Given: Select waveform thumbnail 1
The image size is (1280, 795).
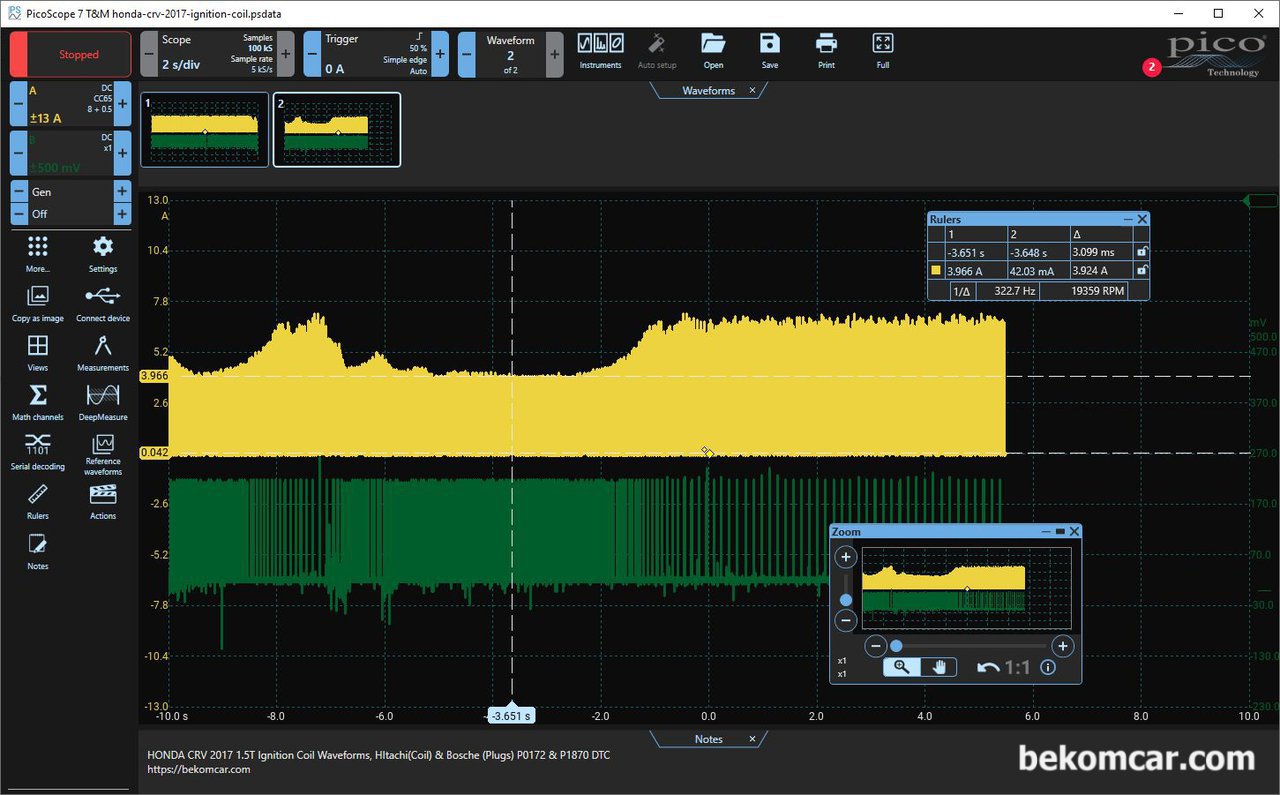Looking at the screenshot, I should pos(205,130).
